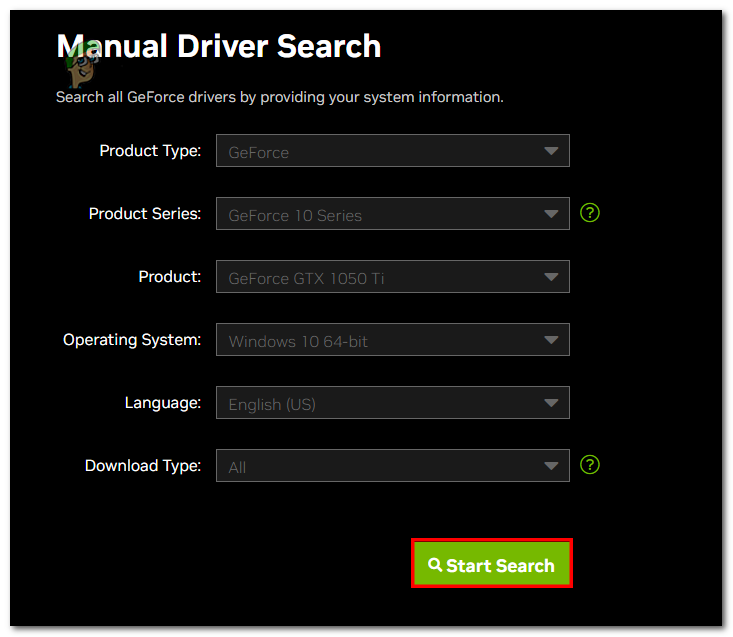Click the help icon next to Product Series

point(589,213)
